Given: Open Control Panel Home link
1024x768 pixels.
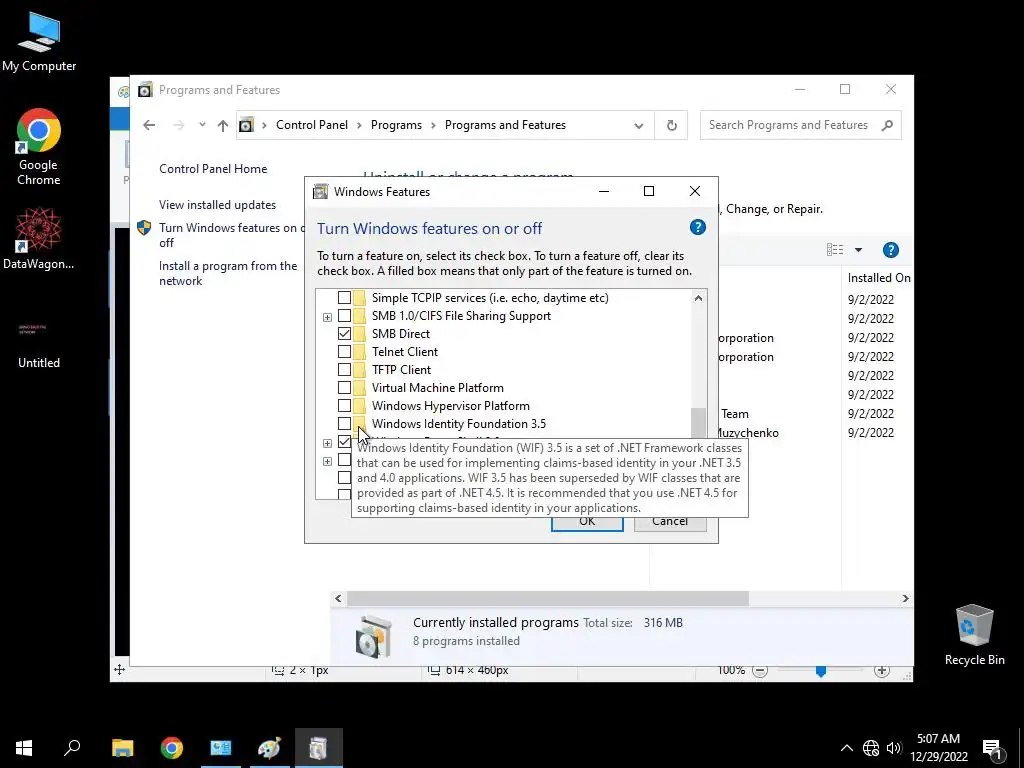Looking at the screenshot, I should [x=213, y=168].
